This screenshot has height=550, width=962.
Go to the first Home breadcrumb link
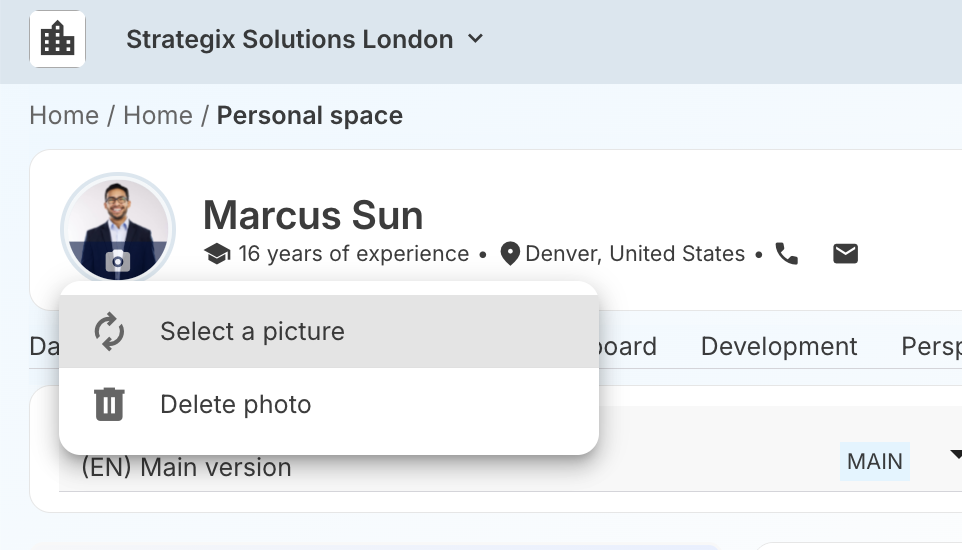pyautogui.click(x=64, y=115)
